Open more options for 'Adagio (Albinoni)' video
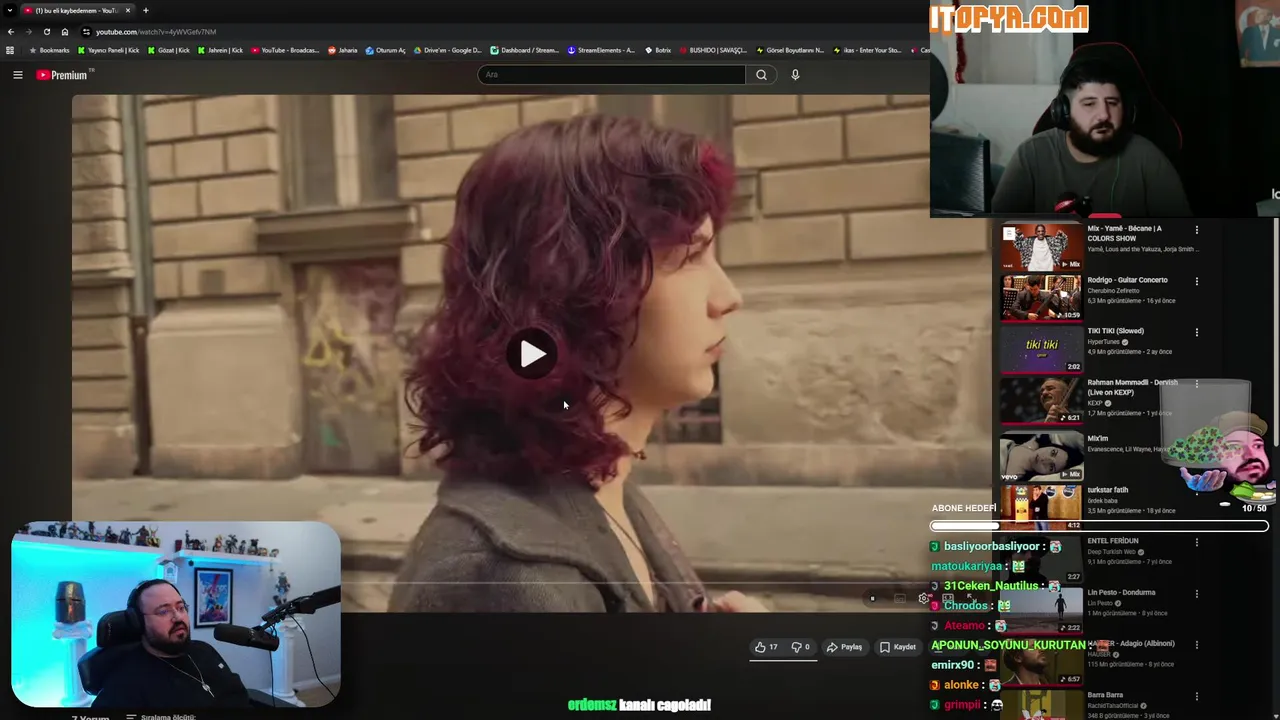Screen dimensions: 1280x720 click(x=1197, y=646)
